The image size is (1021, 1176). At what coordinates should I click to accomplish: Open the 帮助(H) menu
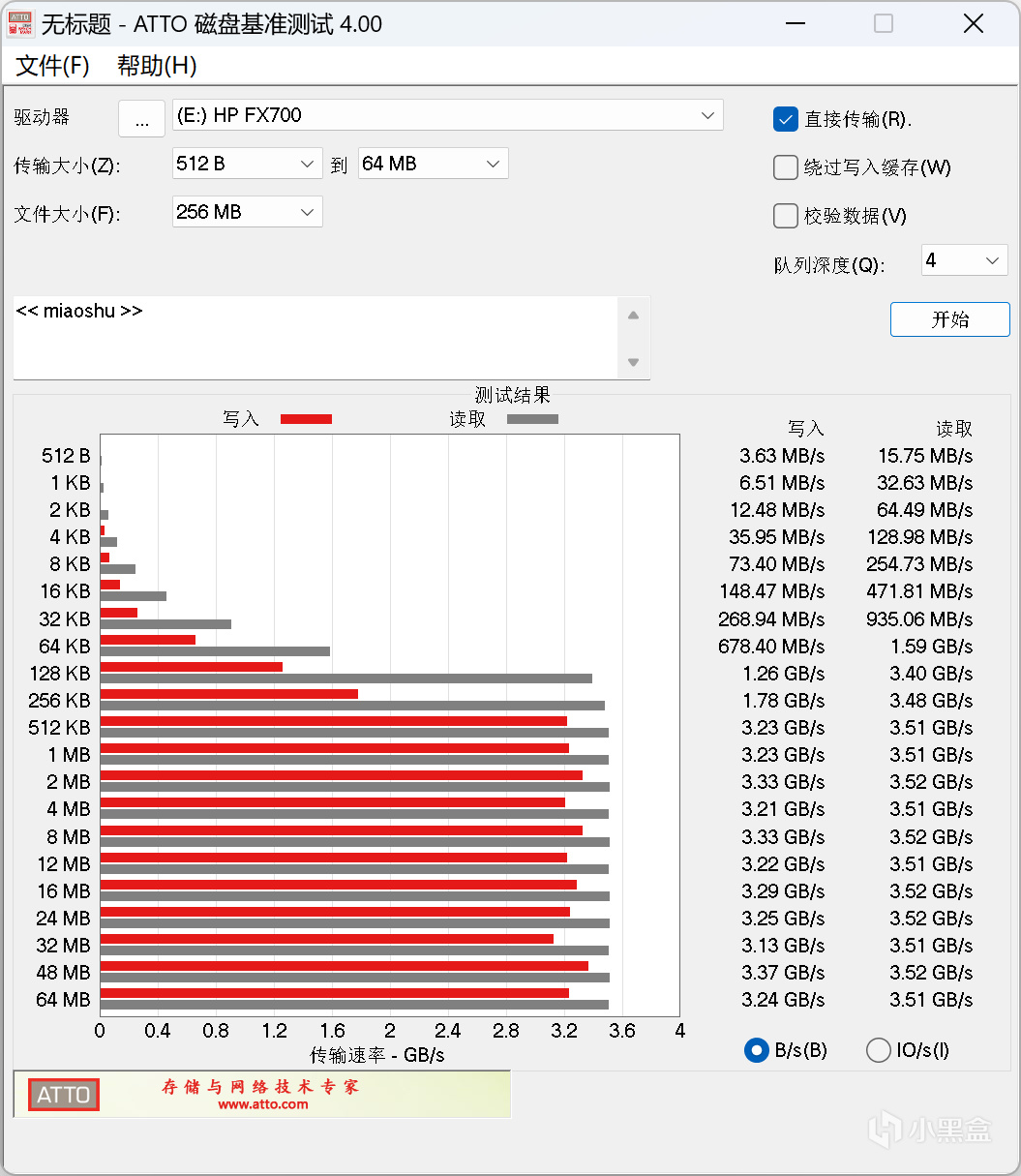(157, 66)
